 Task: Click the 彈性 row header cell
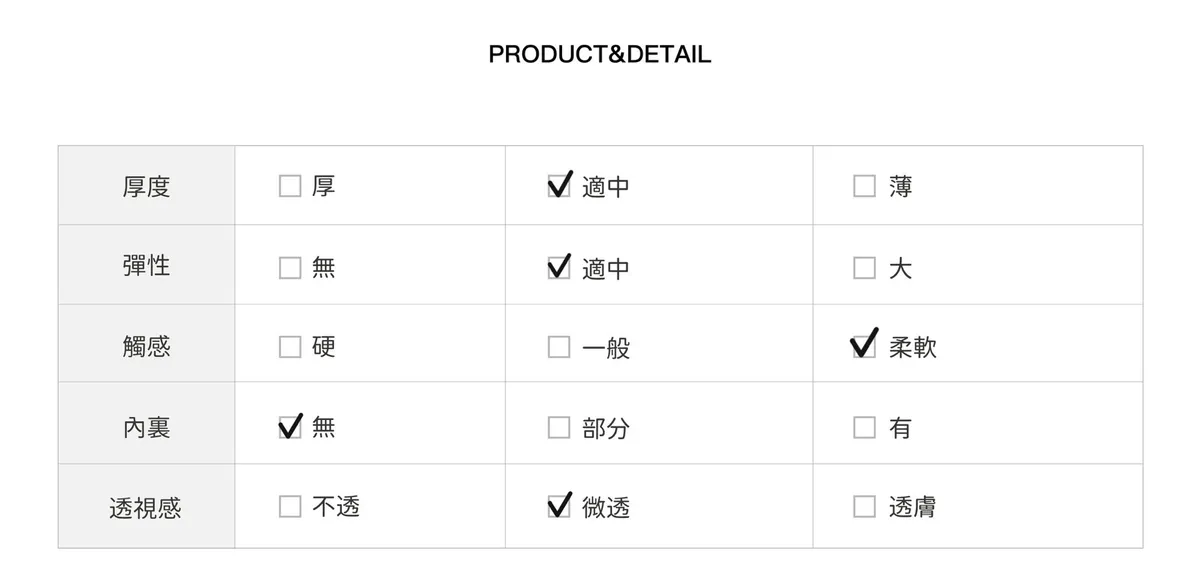pos(146,266)
